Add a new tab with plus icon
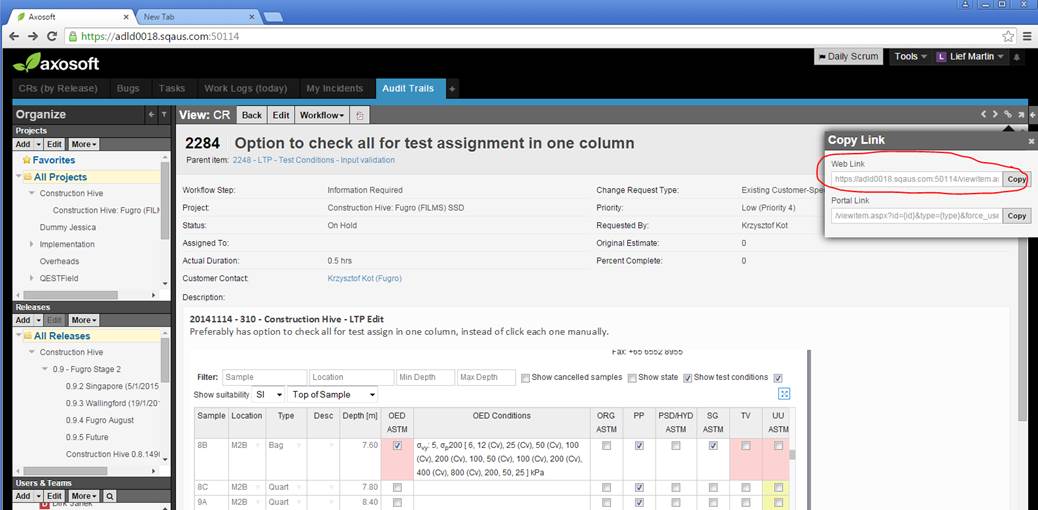The width and height of the screenshot is (1038, 510). point(452,89)
